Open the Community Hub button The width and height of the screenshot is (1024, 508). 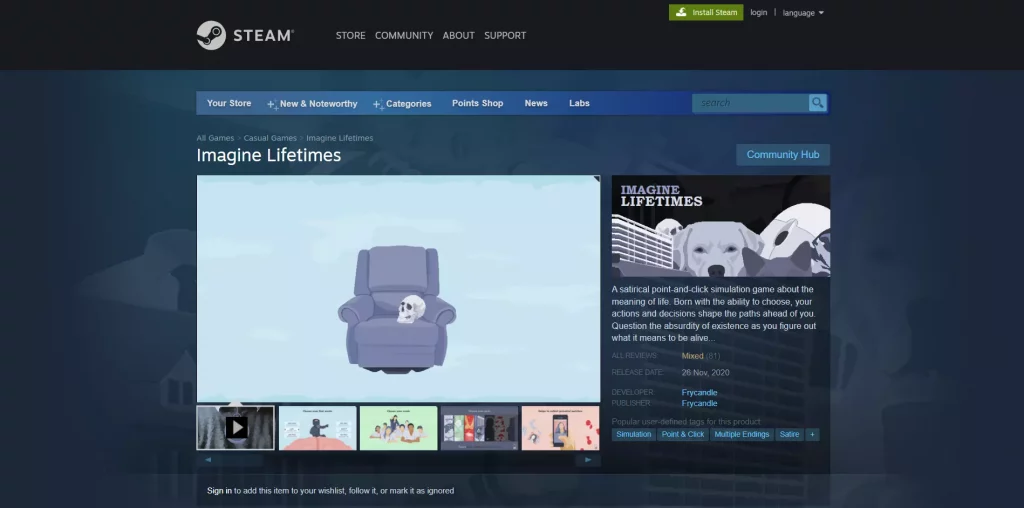[x=783, y=155]
